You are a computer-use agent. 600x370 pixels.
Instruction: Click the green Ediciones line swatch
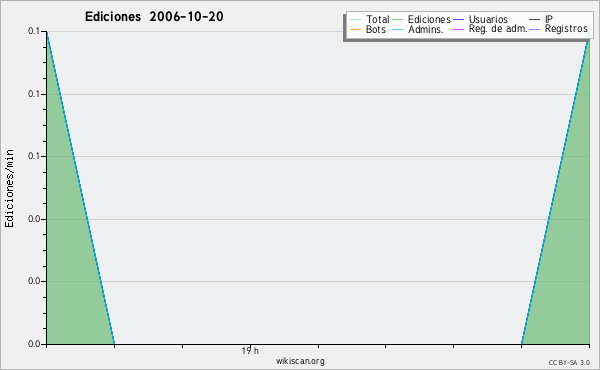click(398, 20)
